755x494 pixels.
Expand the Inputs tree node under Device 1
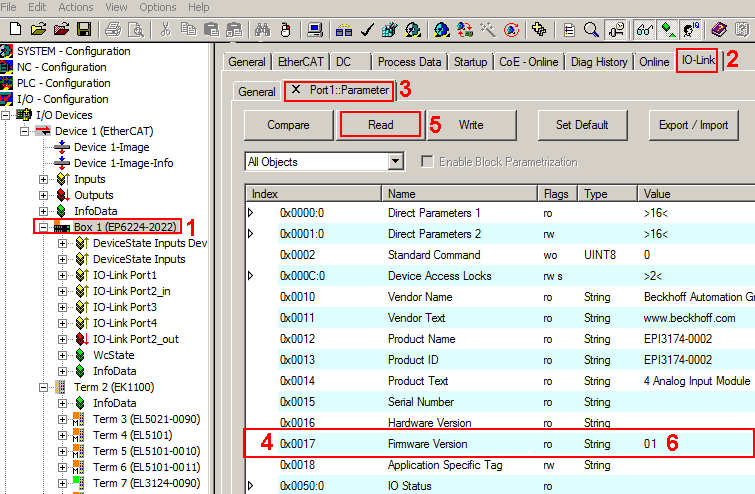point(43,179)
